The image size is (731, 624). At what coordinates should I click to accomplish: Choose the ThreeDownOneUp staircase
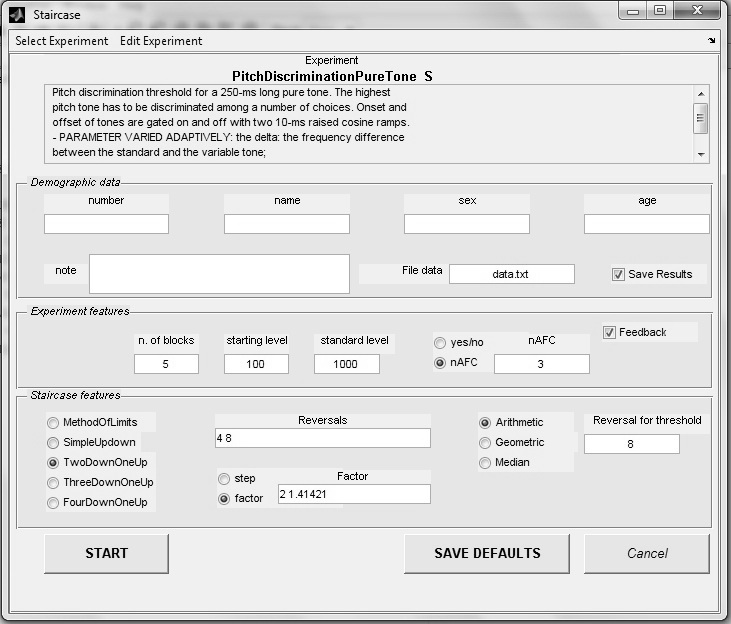coord(53,483)
